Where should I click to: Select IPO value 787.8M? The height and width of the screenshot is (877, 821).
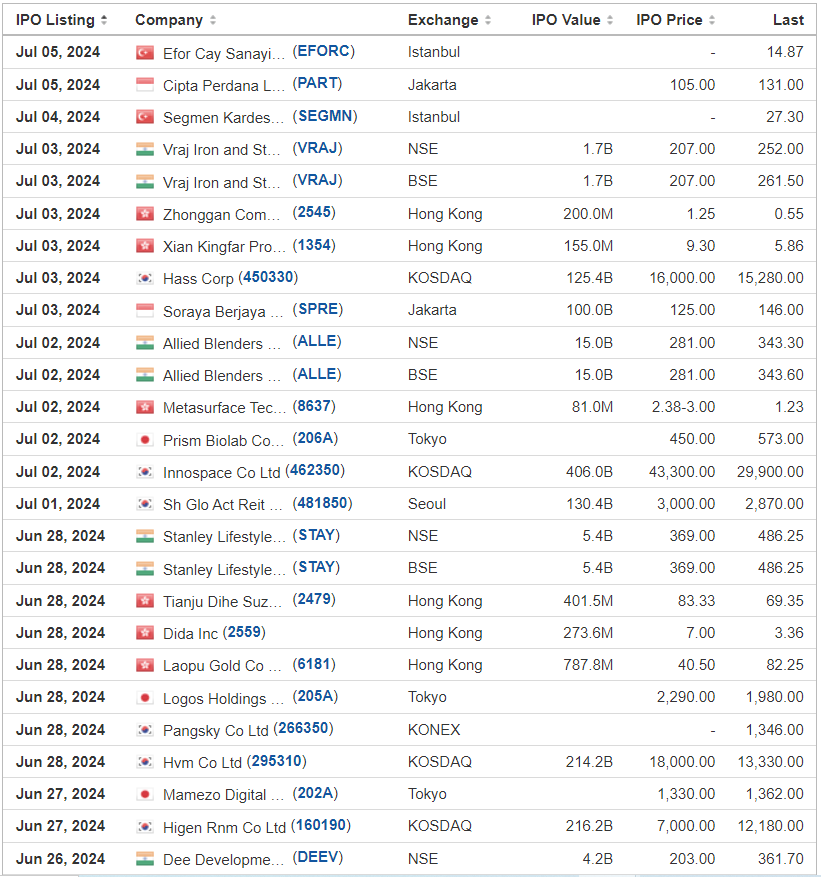coord(588,665)
